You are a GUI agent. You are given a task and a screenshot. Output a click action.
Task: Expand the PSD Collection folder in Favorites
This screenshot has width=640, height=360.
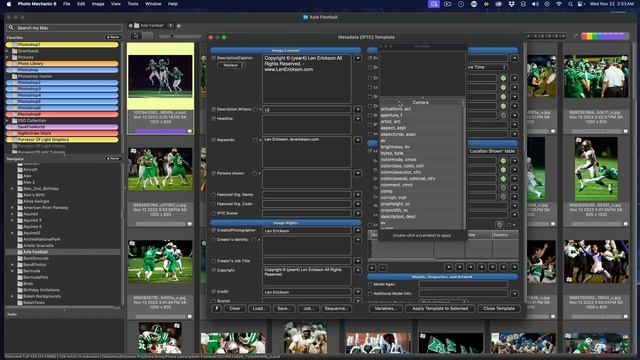(7, 121)
